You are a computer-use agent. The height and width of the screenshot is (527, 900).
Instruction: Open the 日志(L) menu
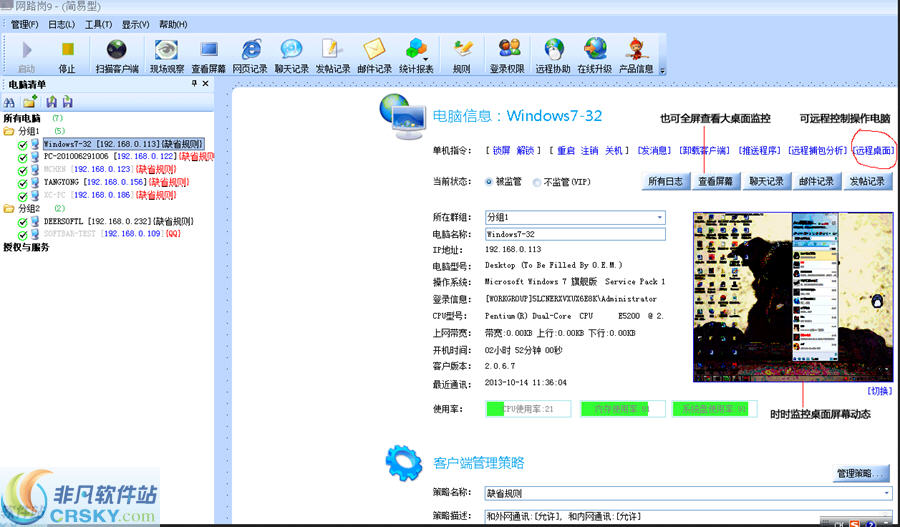61,25
